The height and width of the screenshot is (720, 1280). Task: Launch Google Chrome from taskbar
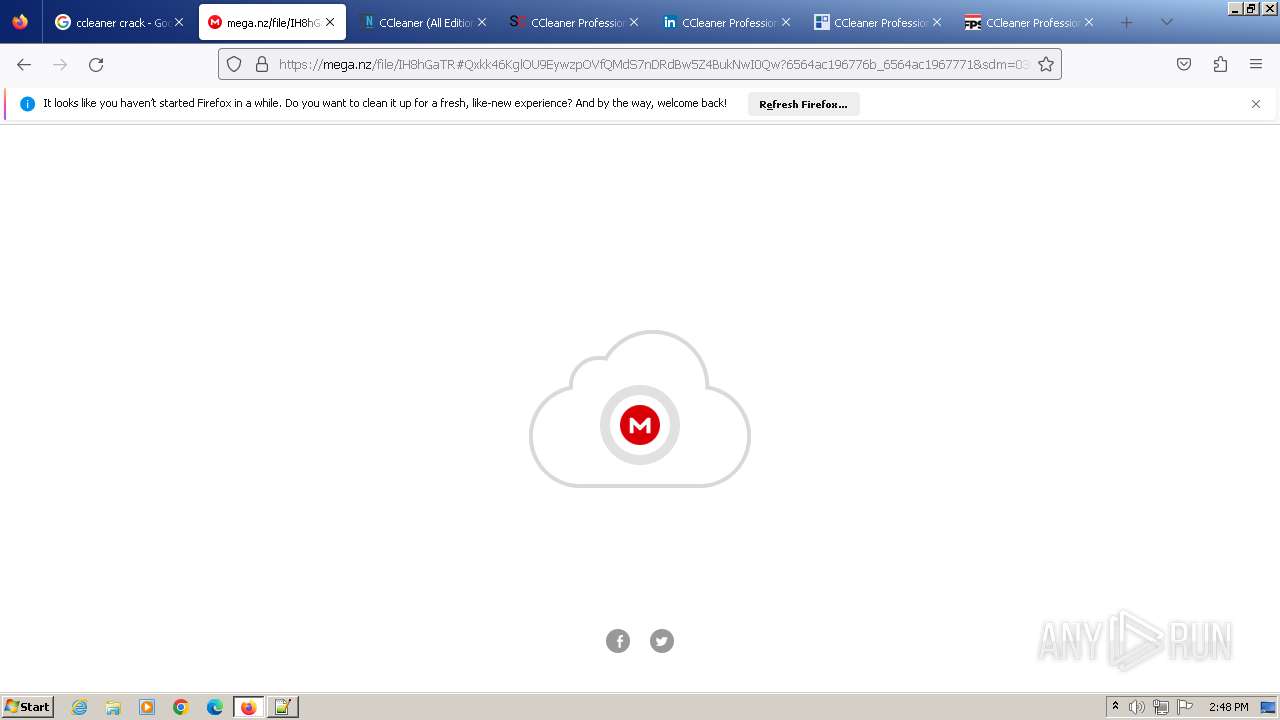pyautogui.click(x=181, y=707)
